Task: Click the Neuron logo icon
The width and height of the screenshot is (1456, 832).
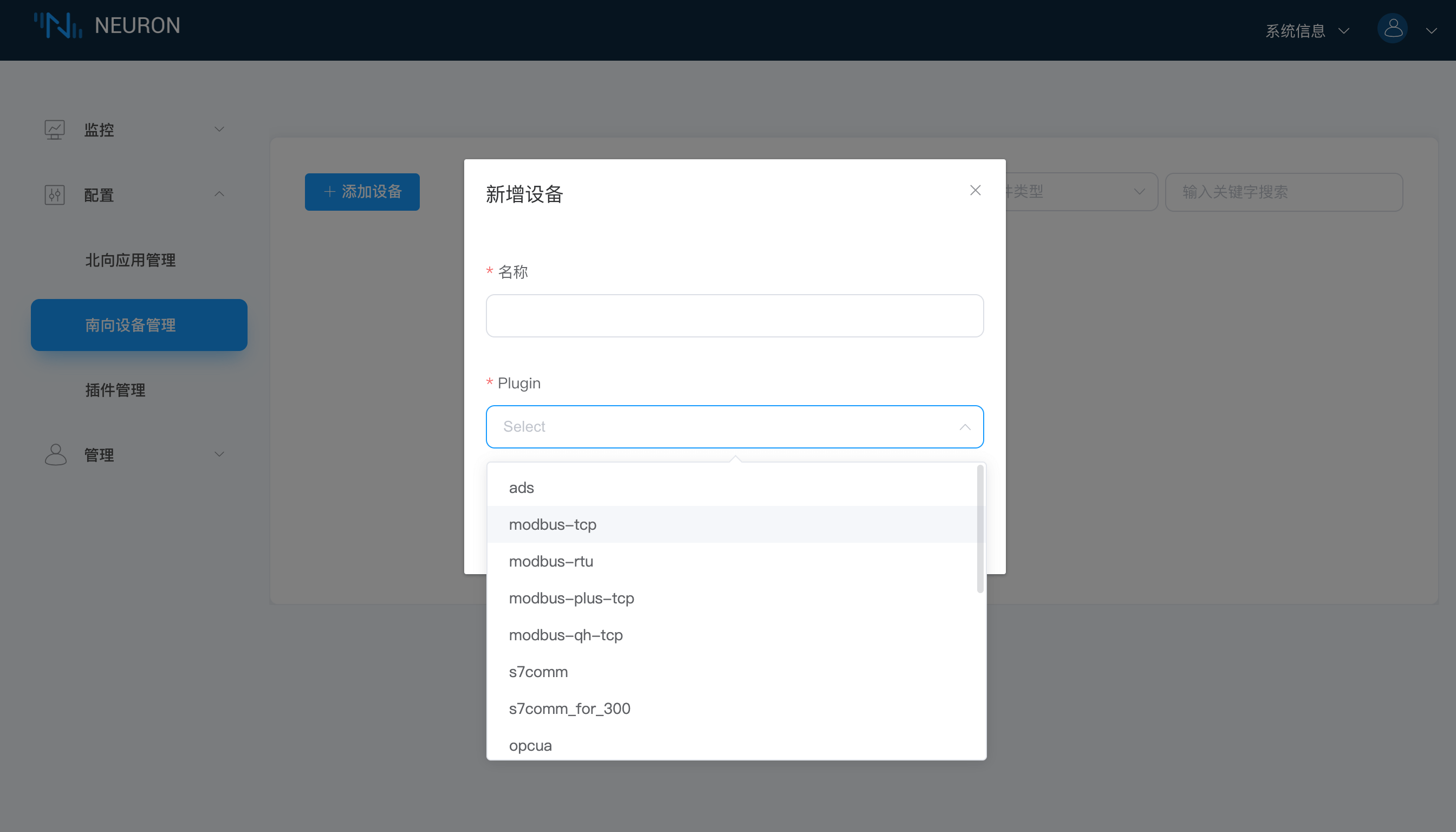Action: 58,25
